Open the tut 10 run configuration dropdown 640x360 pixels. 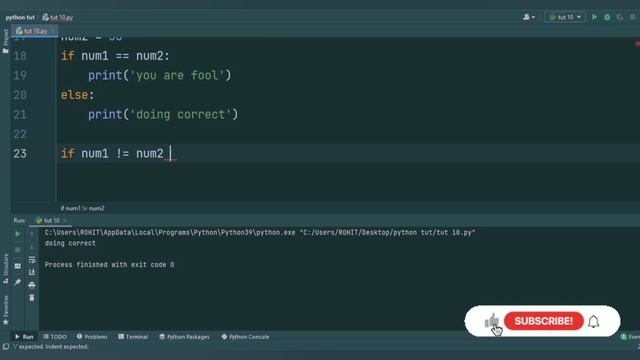pos(565,17)
